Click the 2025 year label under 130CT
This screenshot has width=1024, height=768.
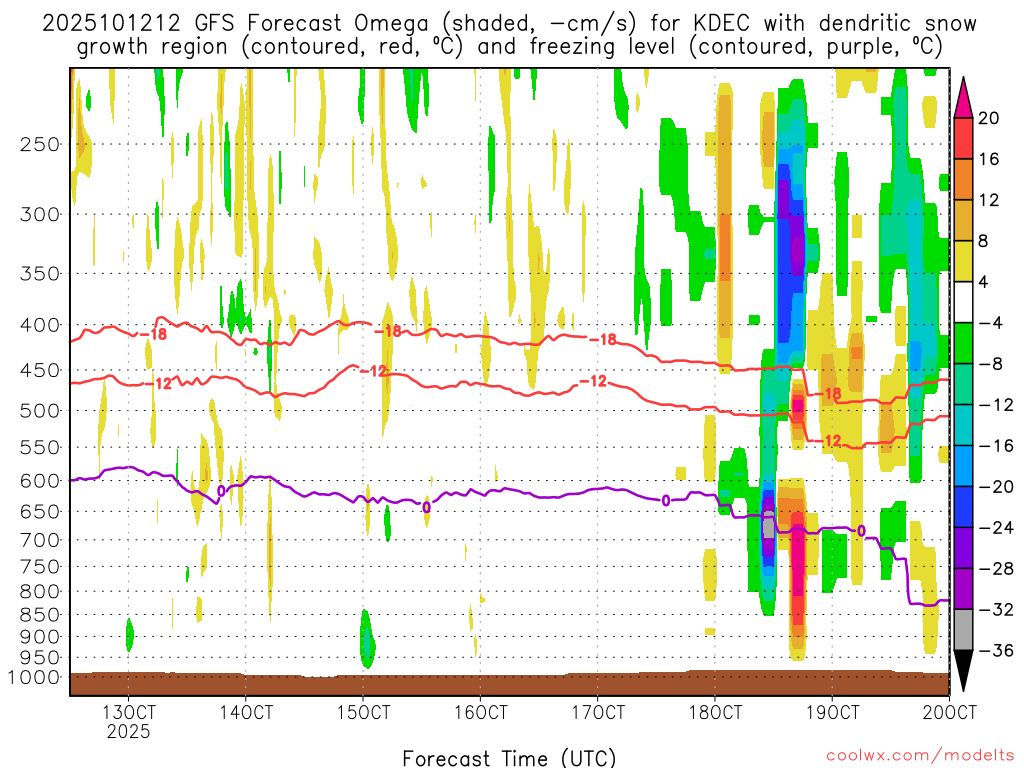(129, 731)
